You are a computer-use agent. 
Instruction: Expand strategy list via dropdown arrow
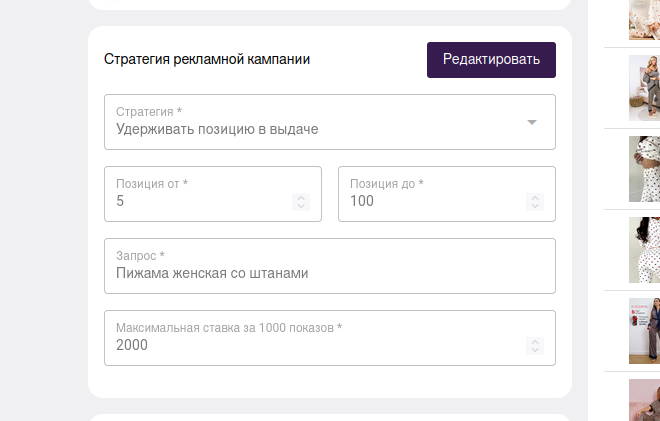[x=532, y=122]
